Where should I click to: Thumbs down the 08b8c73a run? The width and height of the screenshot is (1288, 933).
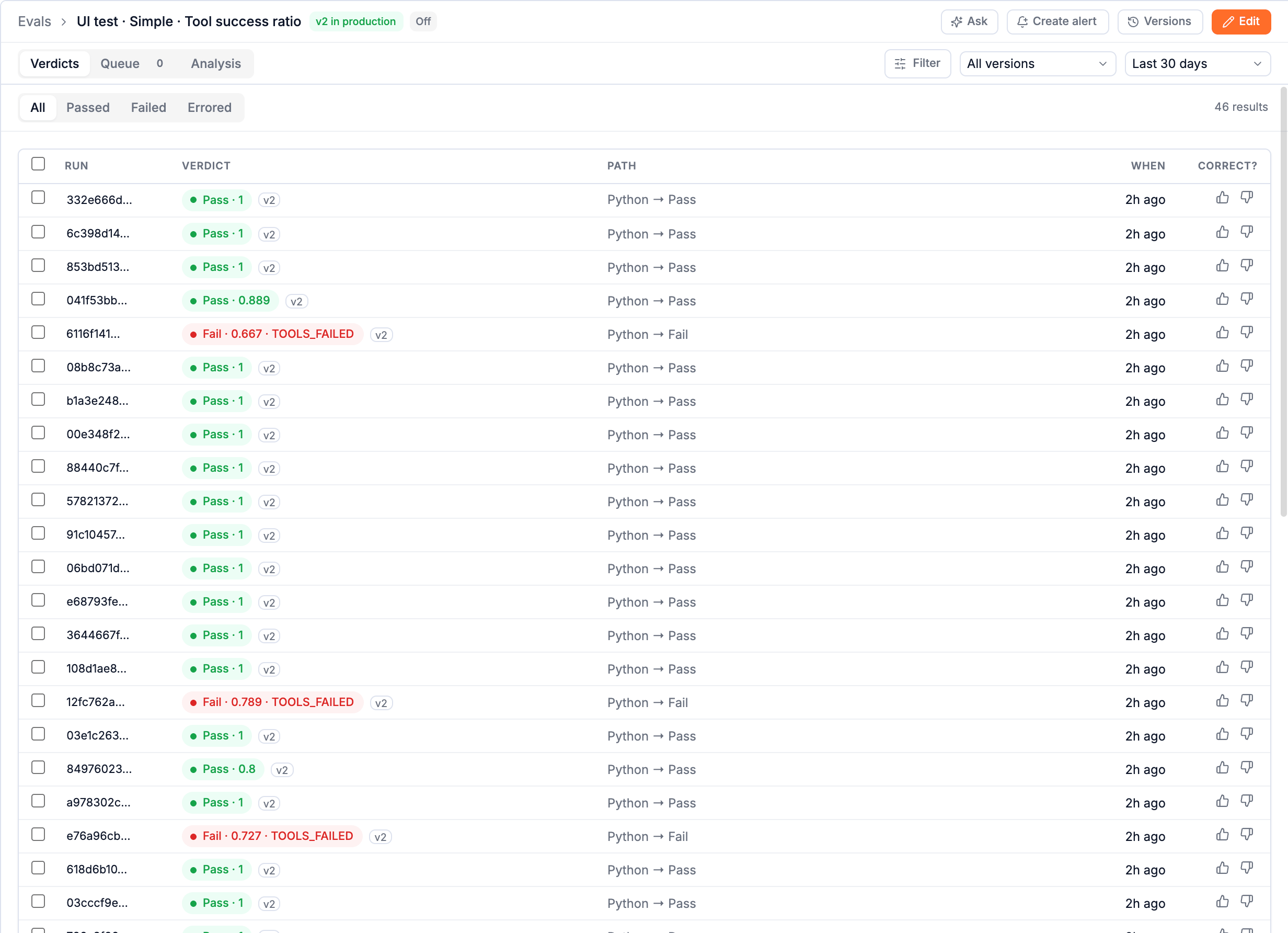click(1247, 366)
